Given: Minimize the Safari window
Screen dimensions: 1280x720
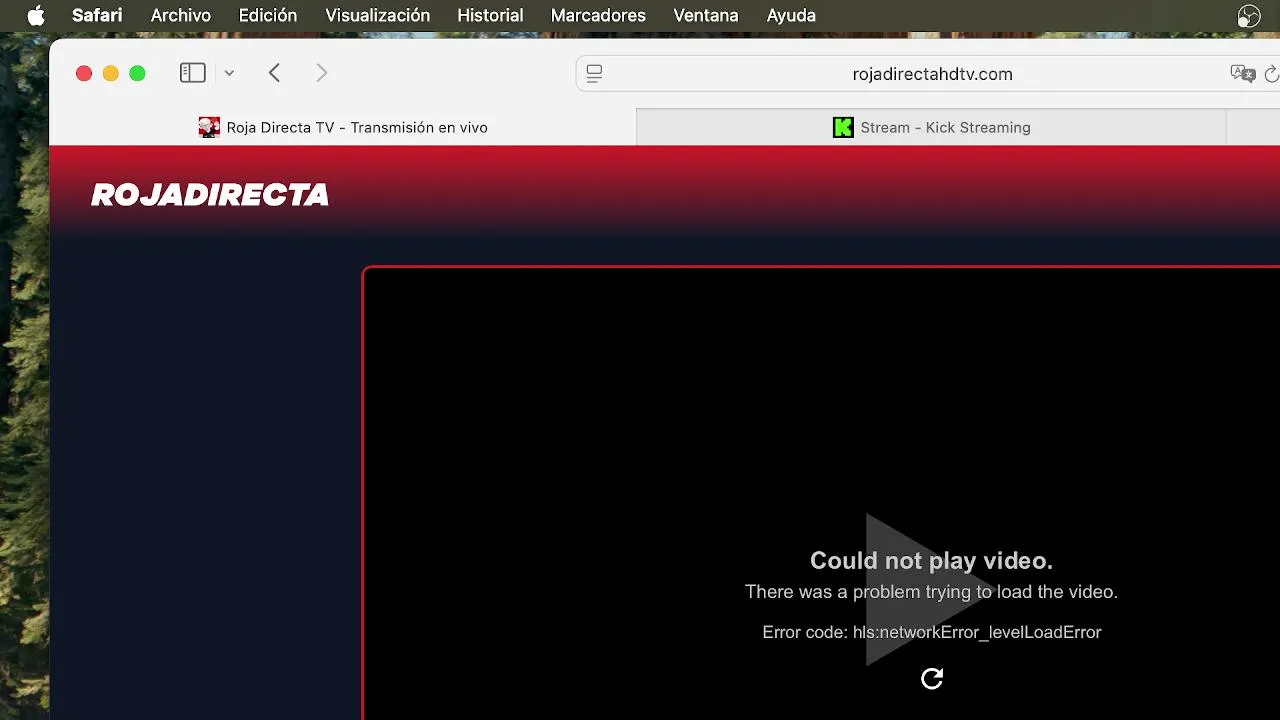Looking at the screenshot, I should (x=111, y=73).
